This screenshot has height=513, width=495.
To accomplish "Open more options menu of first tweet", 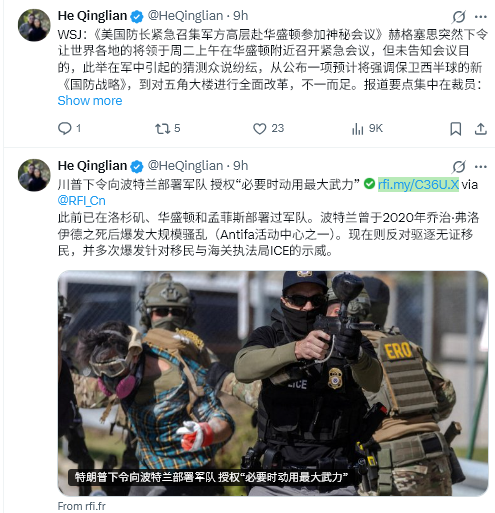I will tap(481, 17).
